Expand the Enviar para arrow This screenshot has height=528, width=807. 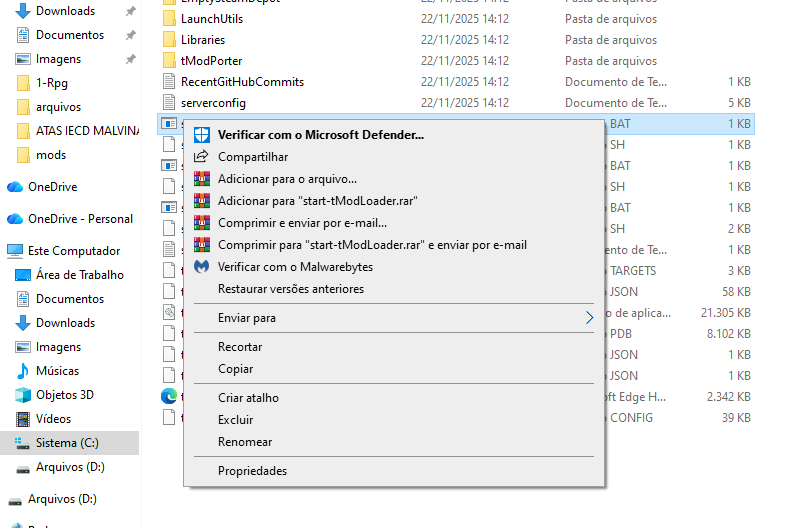pyautogui.click(x=589, y=318)
